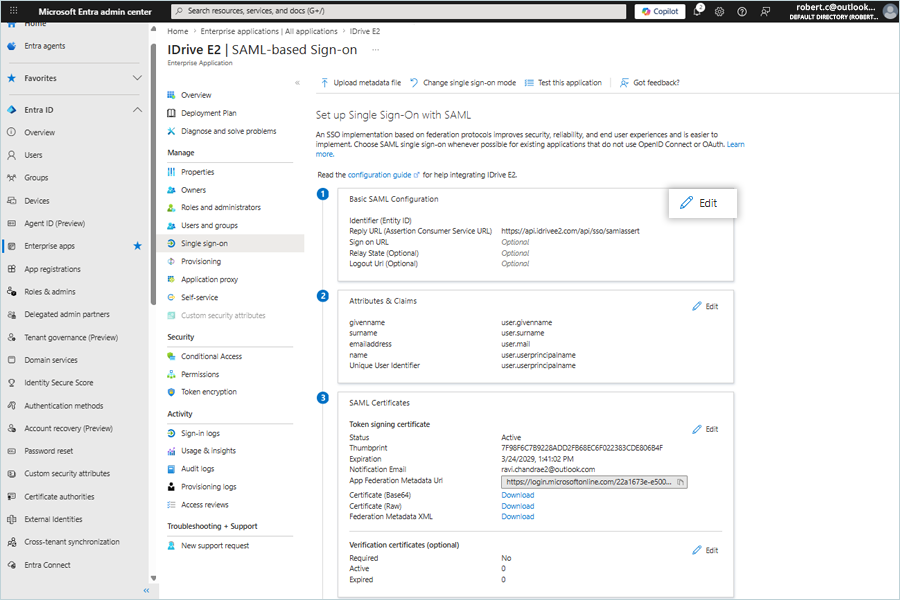The width and height of the screenshot is (900, 600).
Task: Toggle favorite star on Enterprise apps
Action: click(x=137, y=246)
